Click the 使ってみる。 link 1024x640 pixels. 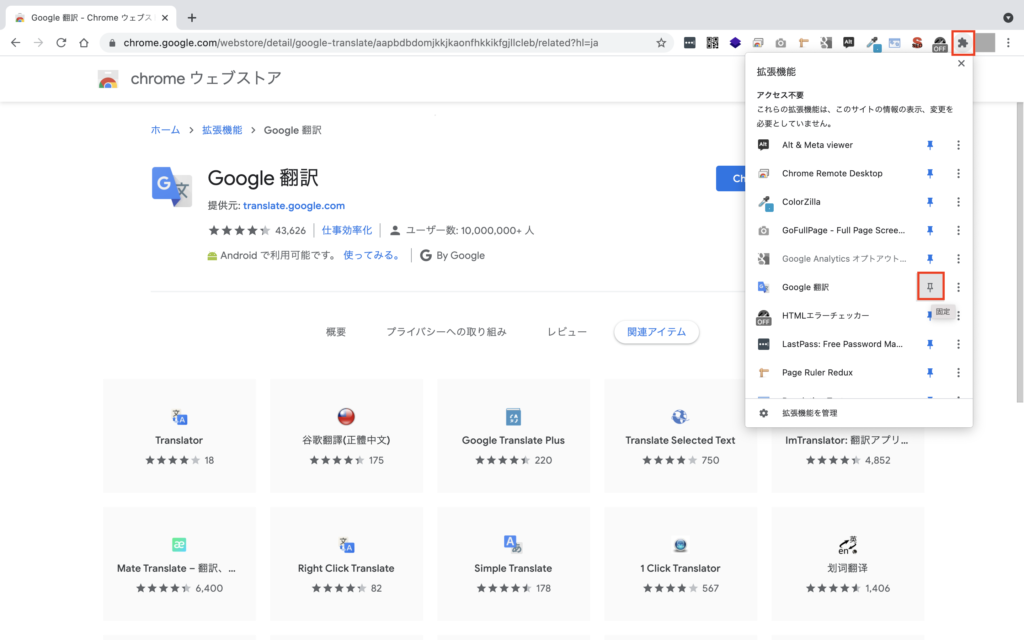(x=372, y=255)
